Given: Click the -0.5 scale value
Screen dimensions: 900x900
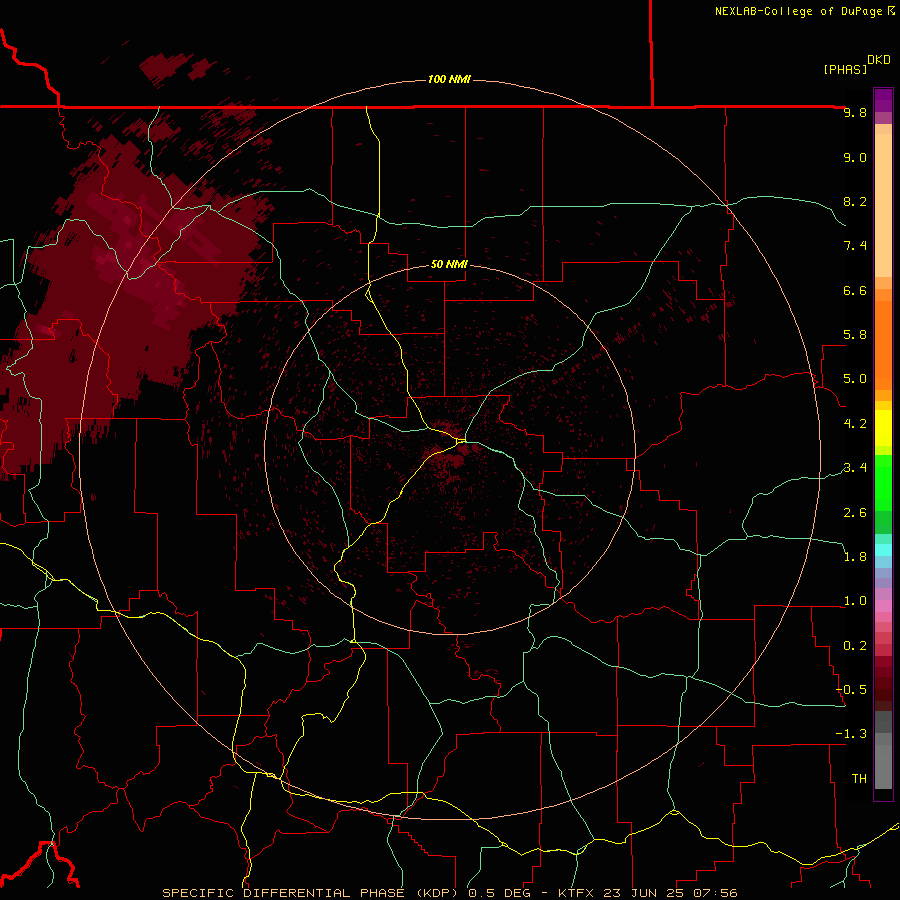Looking at the screenshot, I should point(851,690).
